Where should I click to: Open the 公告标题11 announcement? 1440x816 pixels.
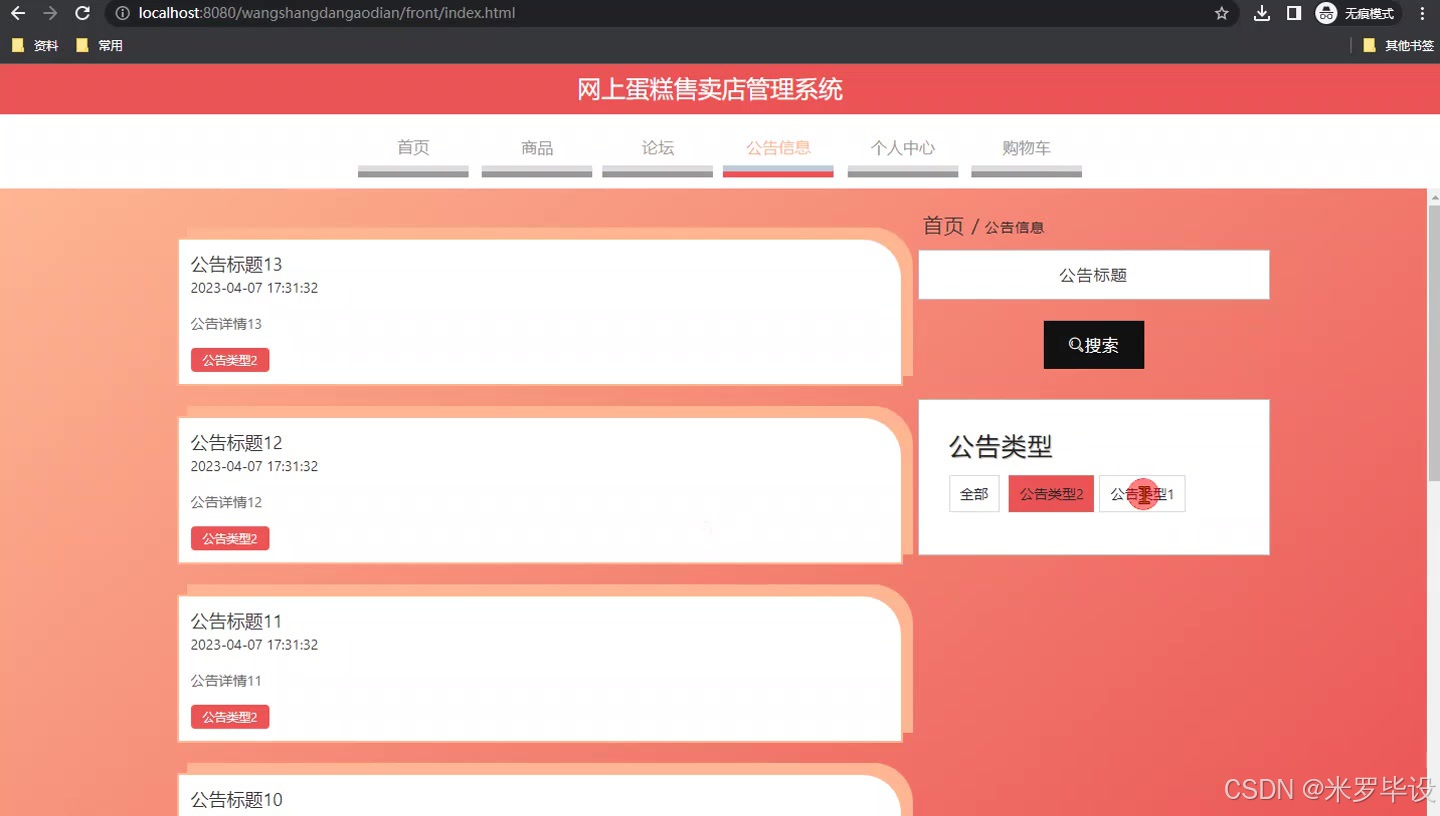tap(236, 621)
